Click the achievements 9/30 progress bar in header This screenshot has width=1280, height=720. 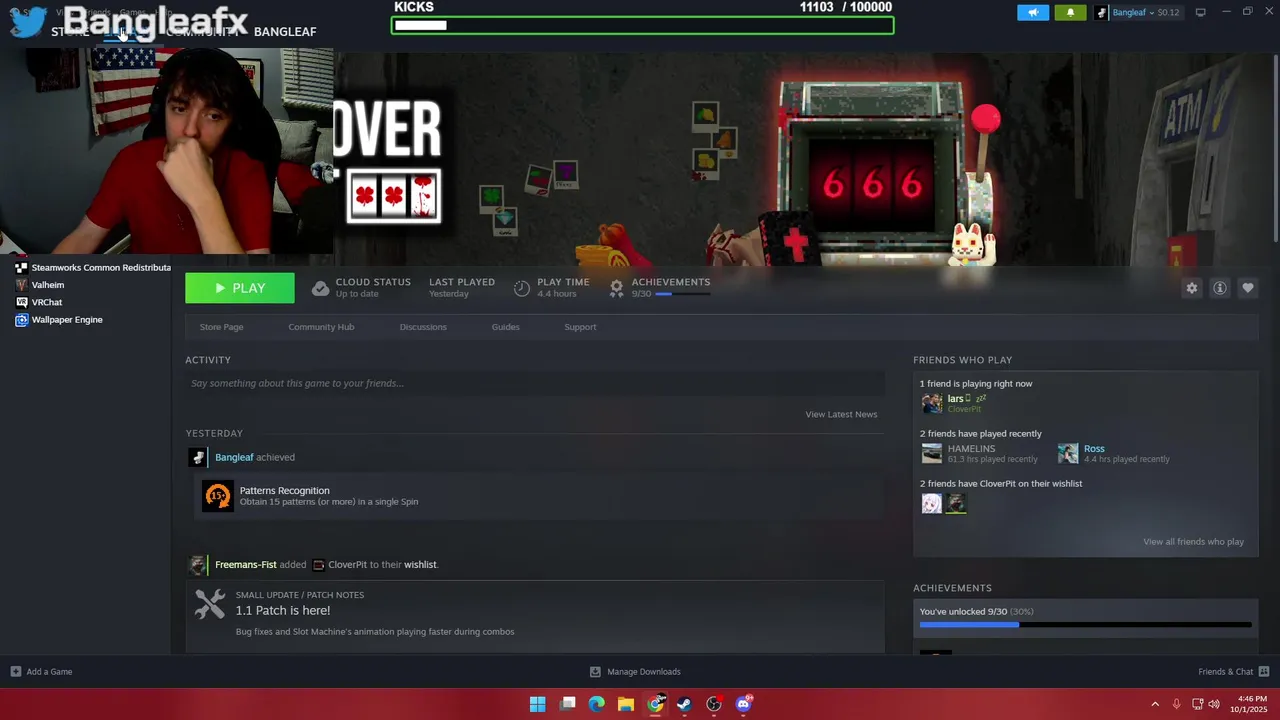click(x=682, y=294)
